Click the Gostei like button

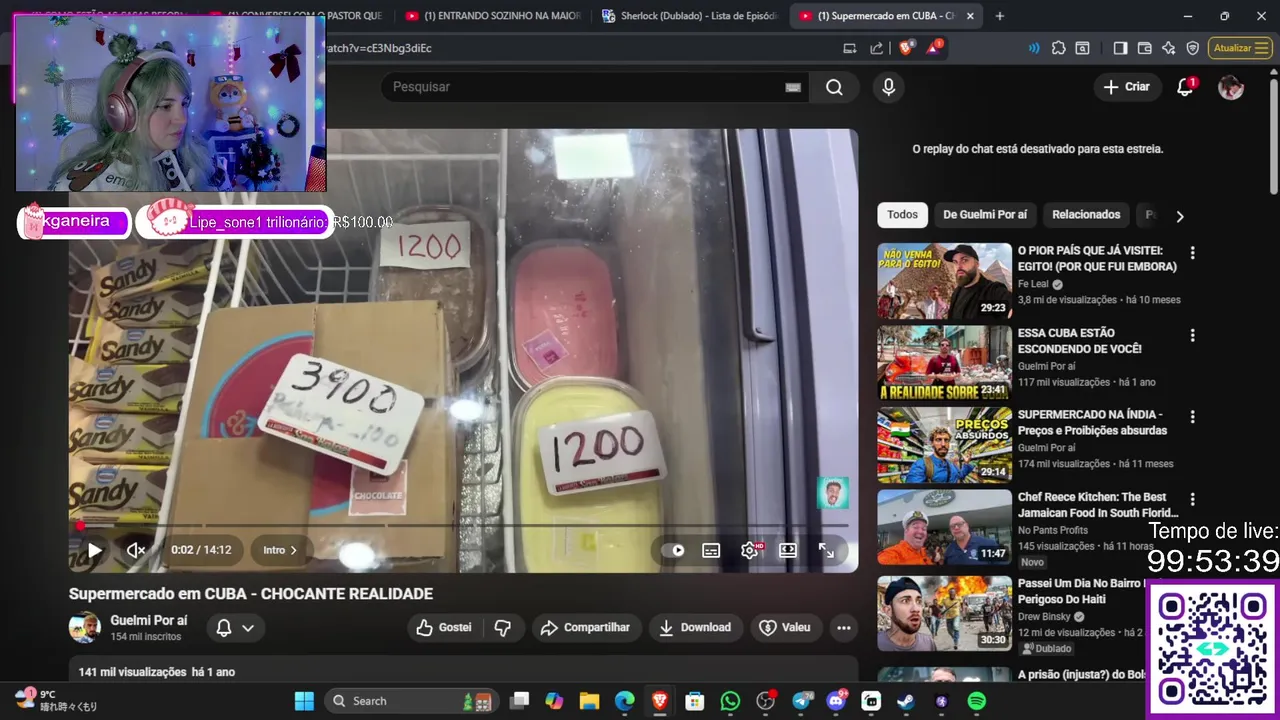tap(444, 627)
